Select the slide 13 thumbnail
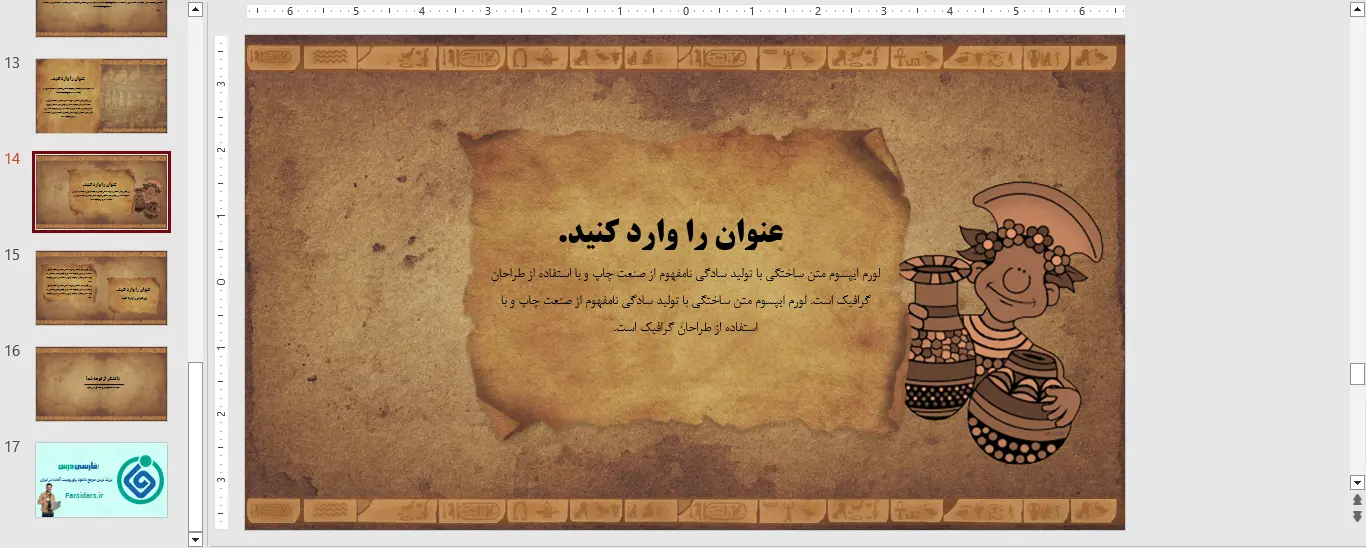Image resolution: width=1366 pixels, height=548 pixels. click(101, 96)
